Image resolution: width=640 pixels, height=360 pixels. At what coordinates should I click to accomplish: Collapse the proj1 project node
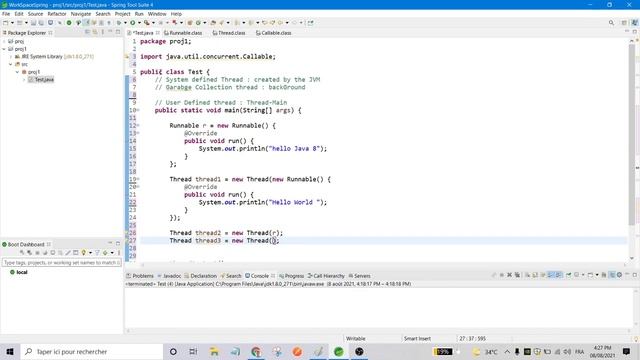(x=4, y=49)
